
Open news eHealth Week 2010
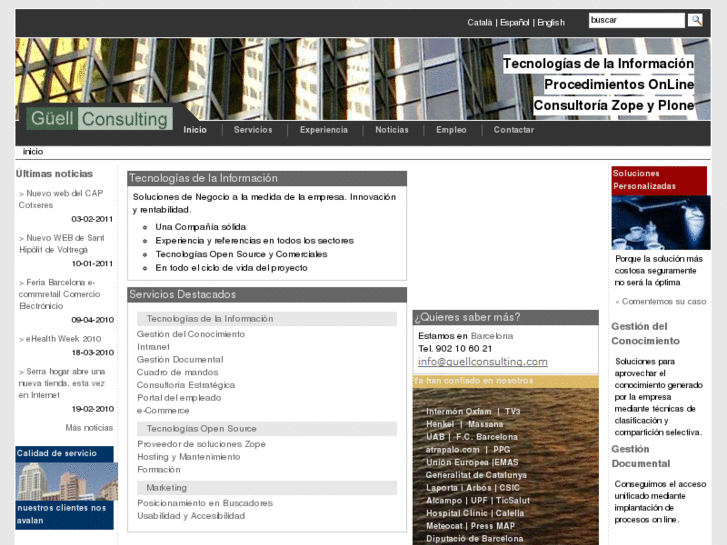[60, 339]
